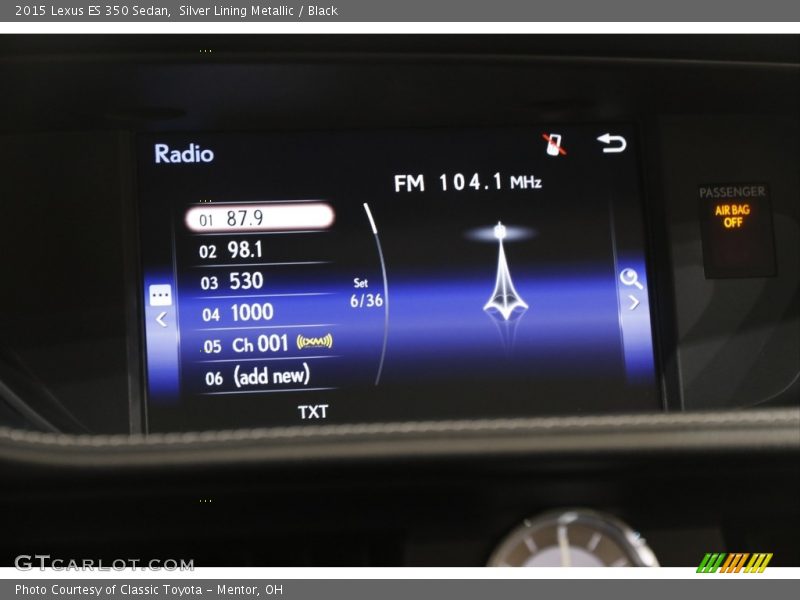Select preset 05 Ch 001

coord(265,344)
